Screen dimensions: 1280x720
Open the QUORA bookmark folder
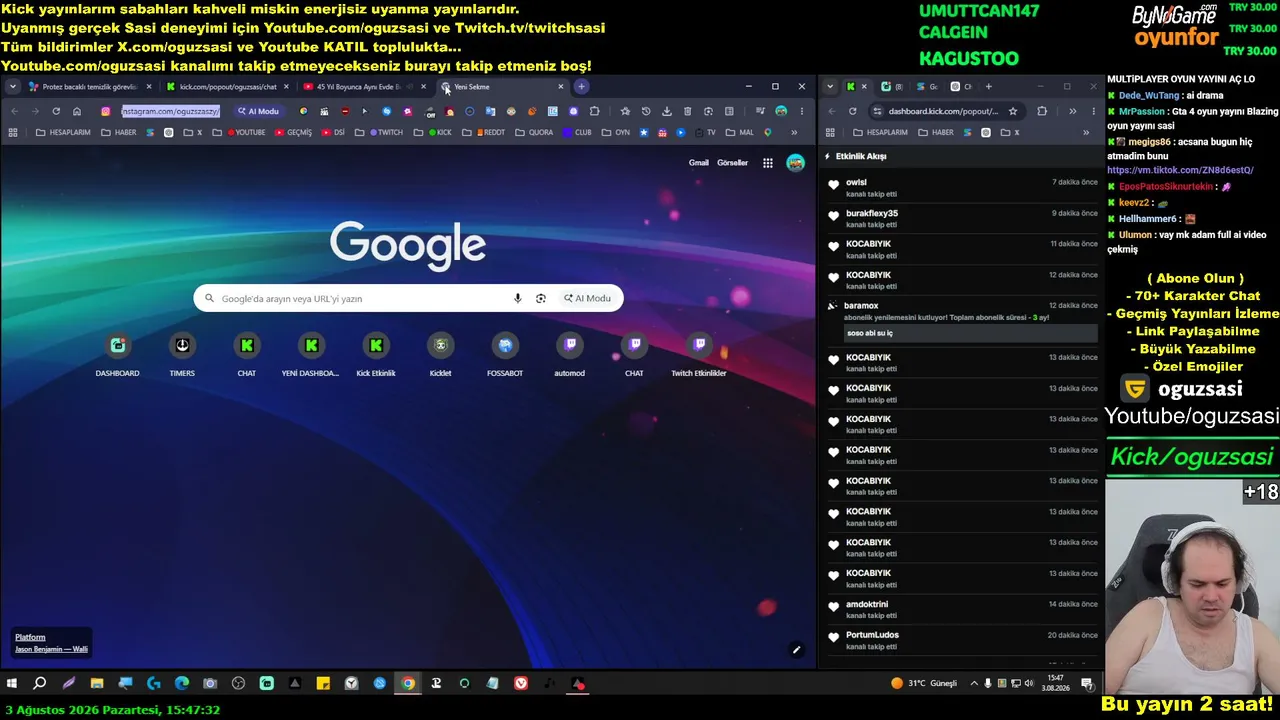pos(534,132)
